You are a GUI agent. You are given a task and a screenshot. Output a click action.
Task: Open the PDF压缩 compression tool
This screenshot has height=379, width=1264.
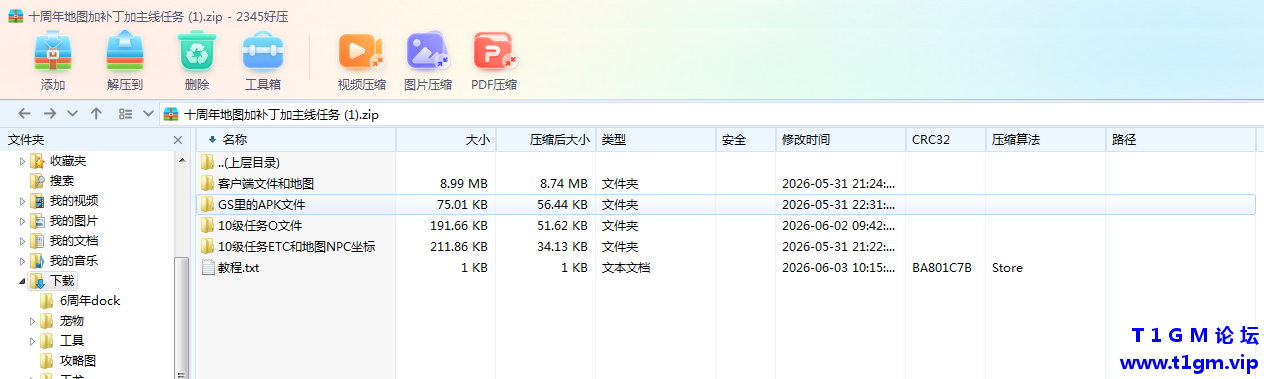click(494, 51)
